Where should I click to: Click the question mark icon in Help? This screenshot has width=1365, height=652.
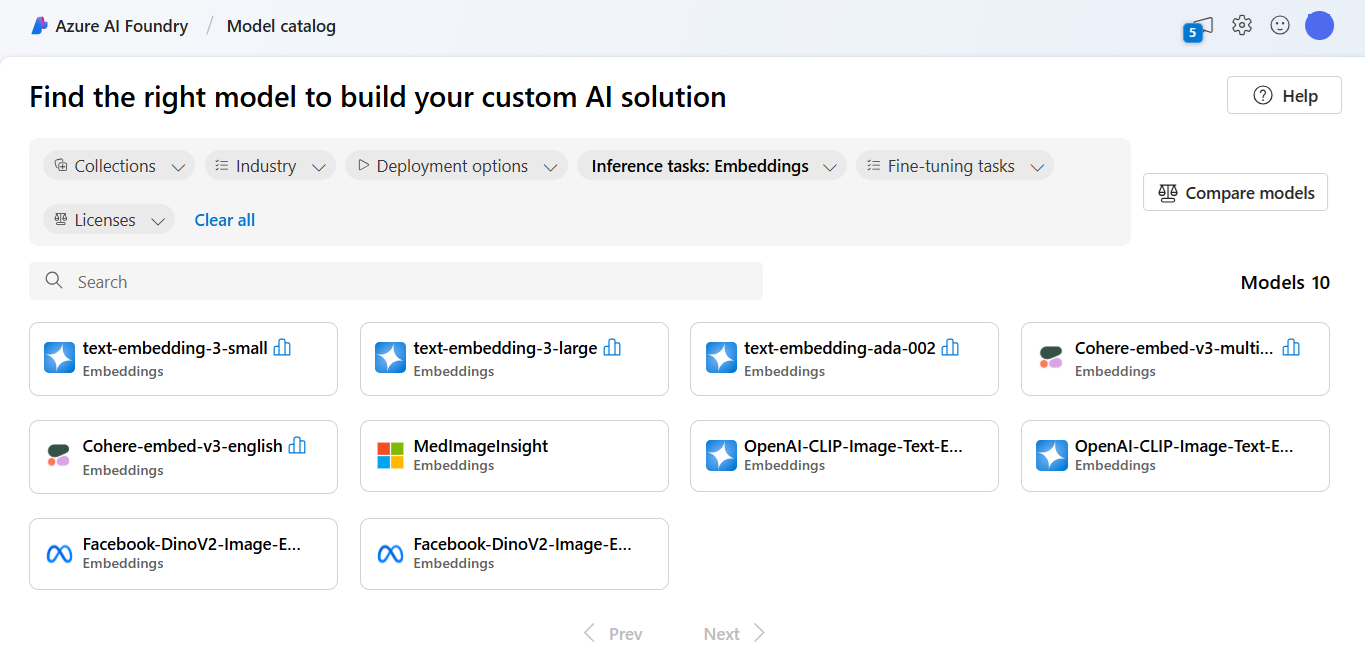[x=1263, y=96]
